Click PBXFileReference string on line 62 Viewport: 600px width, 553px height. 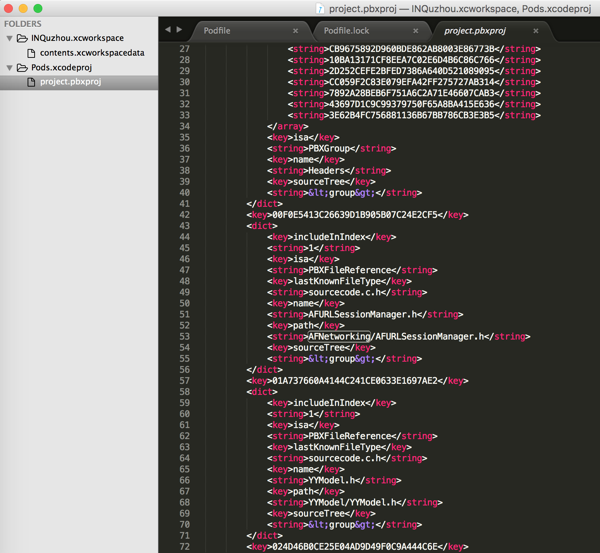pyautogui.click(x=350, y=436)
